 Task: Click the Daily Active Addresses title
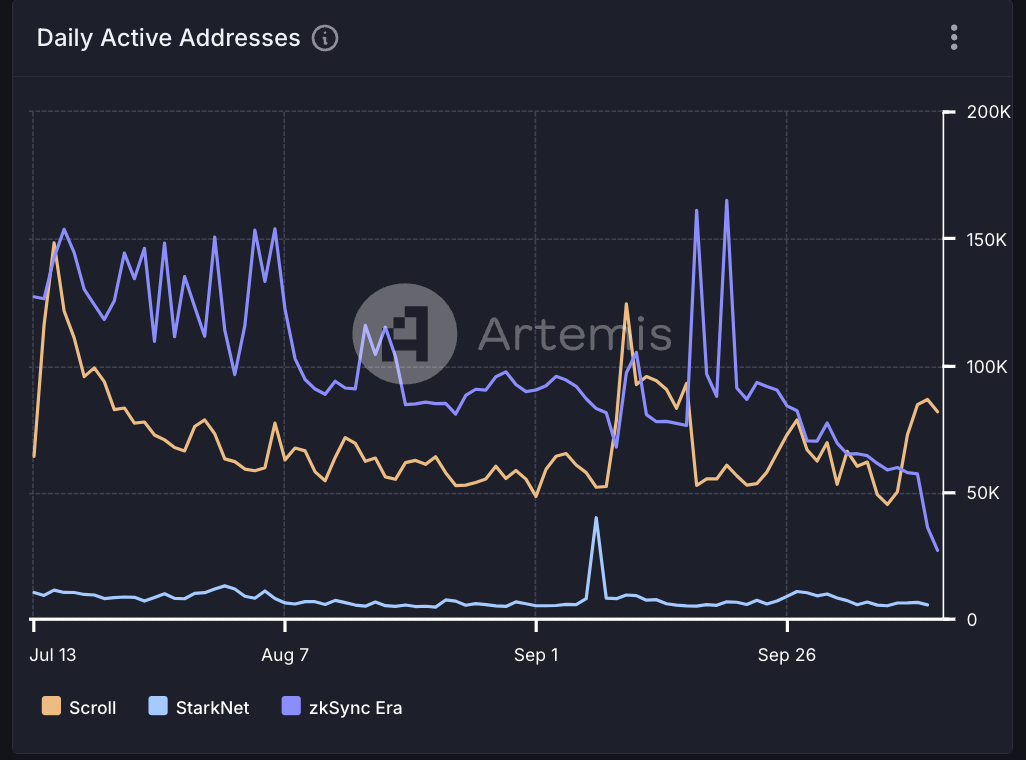pyautogui.click(x=168, y=38)
